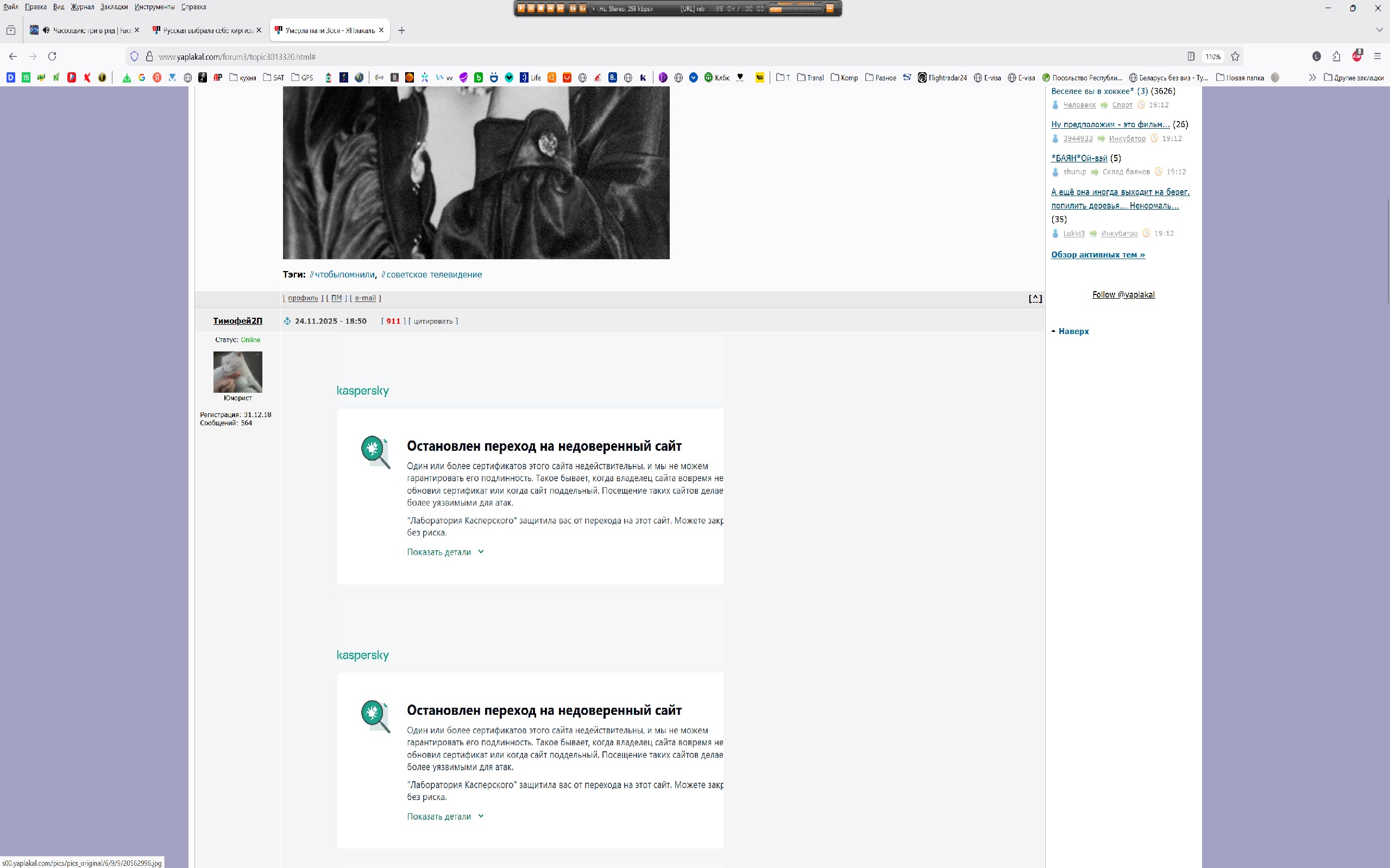Click the 'цитировать' link in the post header
The width and height of the screenshot is (1390, 868).
pos(433,321)
